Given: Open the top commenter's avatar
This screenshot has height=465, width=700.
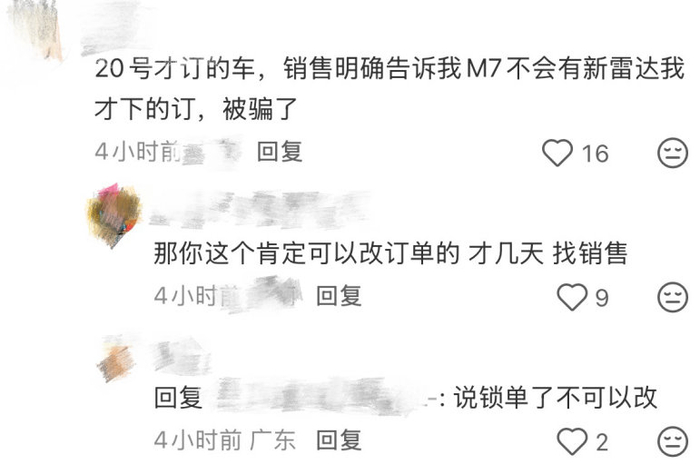Looking at the screenshot, I should click(36, 29).
